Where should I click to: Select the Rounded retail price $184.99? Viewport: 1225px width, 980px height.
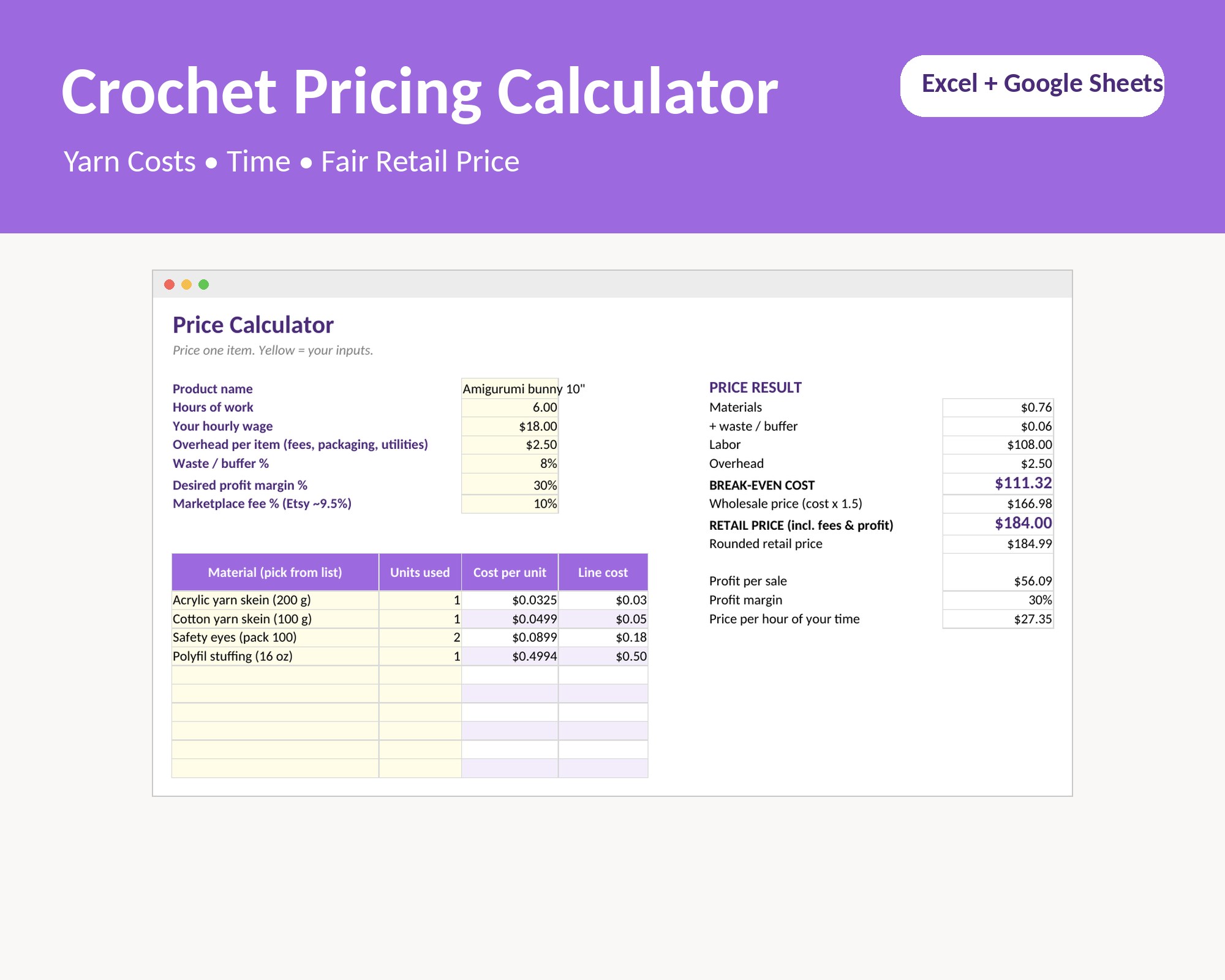pos(998,544)
